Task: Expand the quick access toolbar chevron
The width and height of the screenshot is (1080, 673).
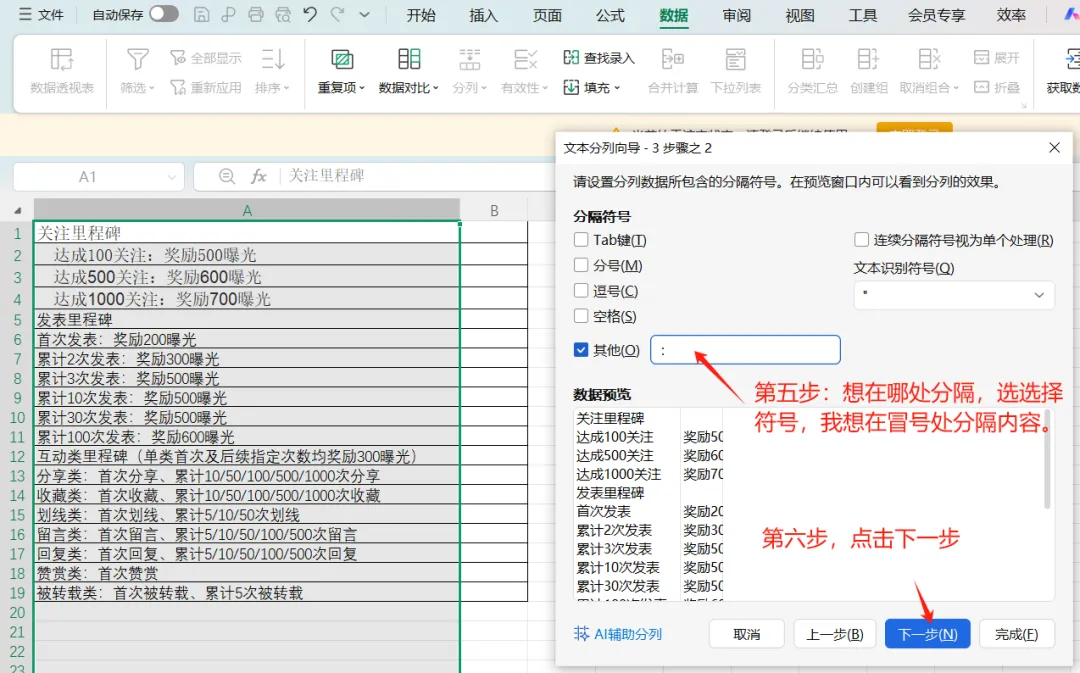Action: click(x=364, y=14)
